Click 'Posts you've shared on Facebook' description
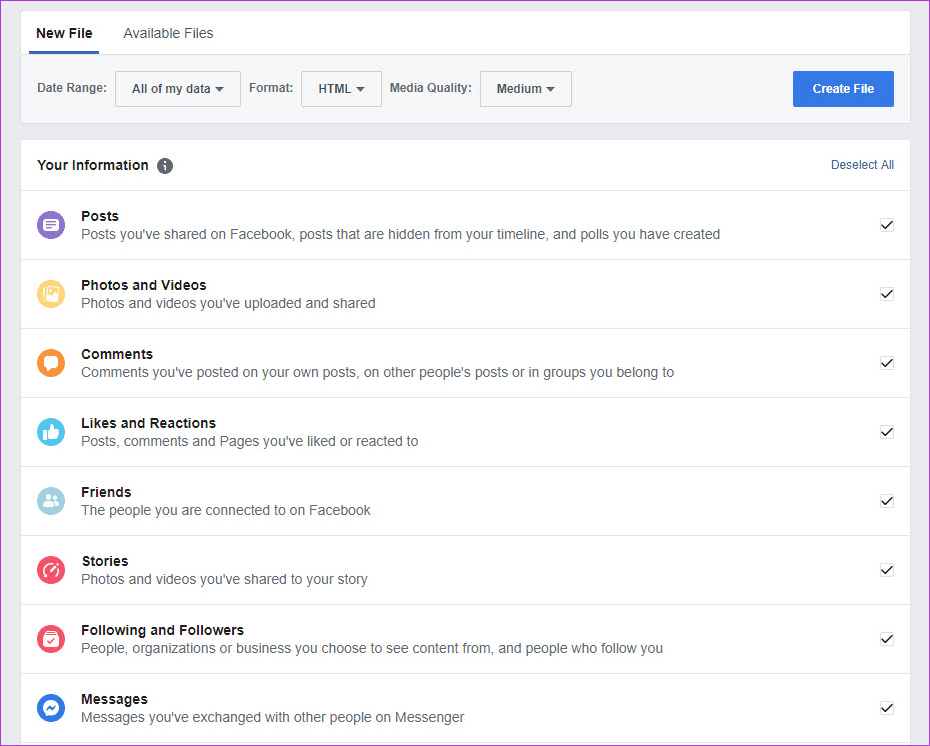 coord(400,234)
